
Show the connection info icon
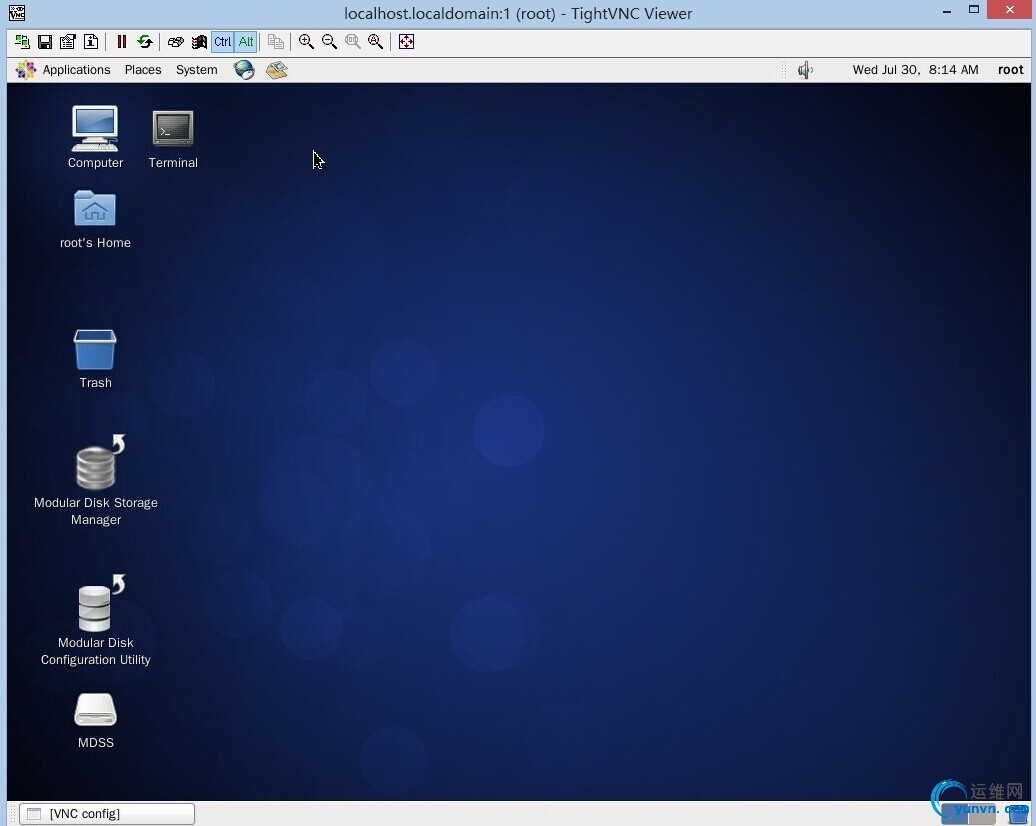tap(91, 42)
